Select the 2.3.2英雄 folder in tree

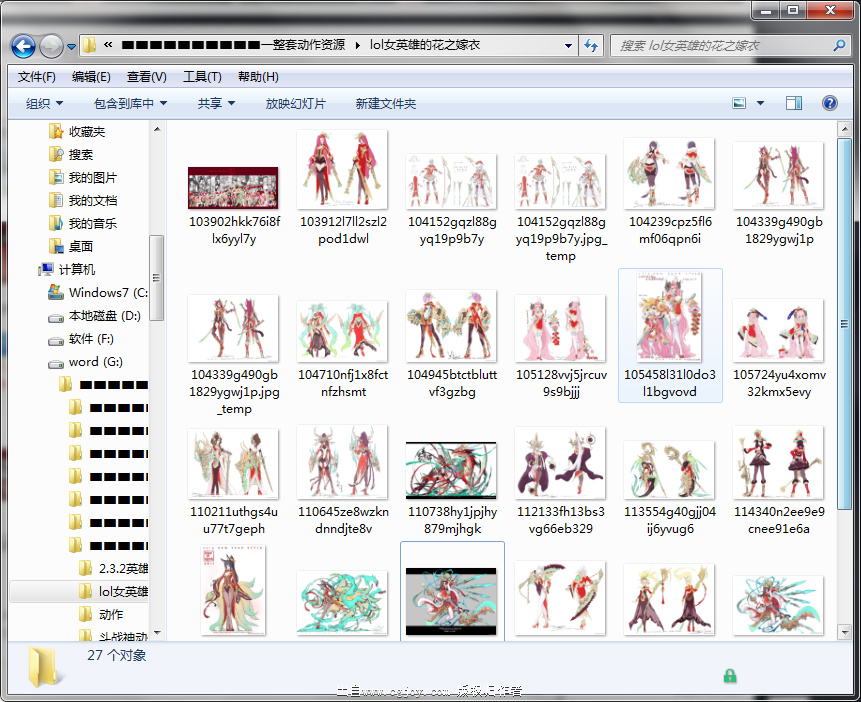click(124, 569)
